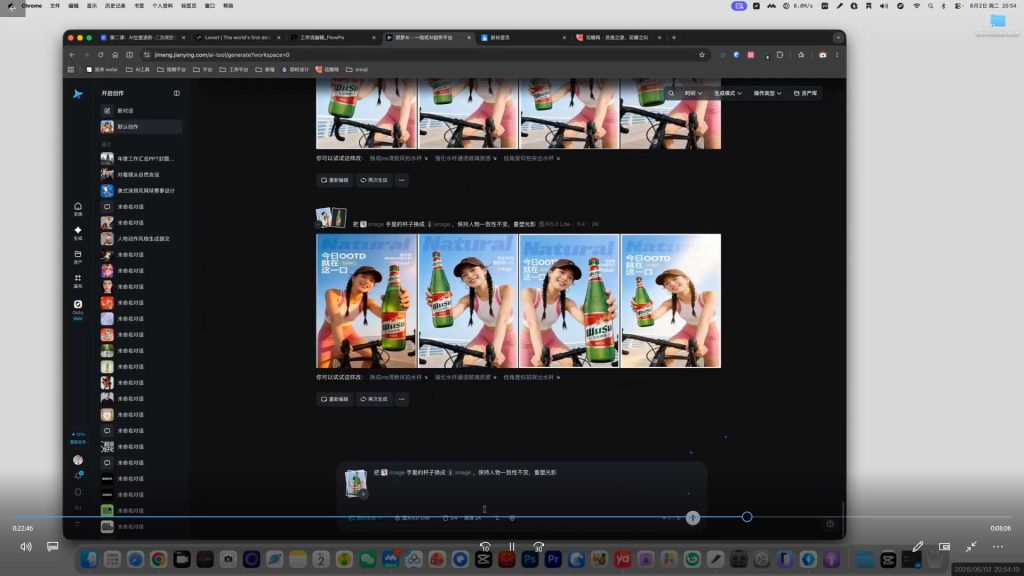Click the search icon in filter bar
This screenshot has height=576, width=1024.
click(x=671, y=93)
